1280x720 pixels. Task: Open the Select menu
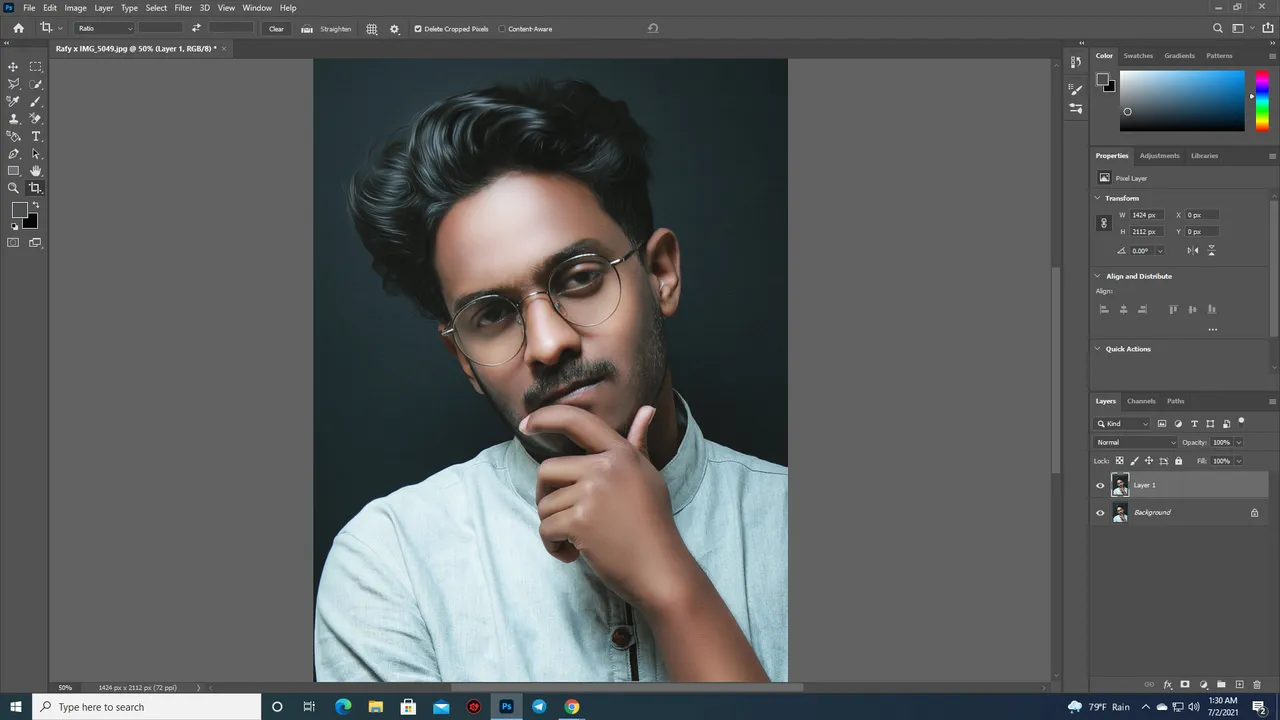click(156, 8)
